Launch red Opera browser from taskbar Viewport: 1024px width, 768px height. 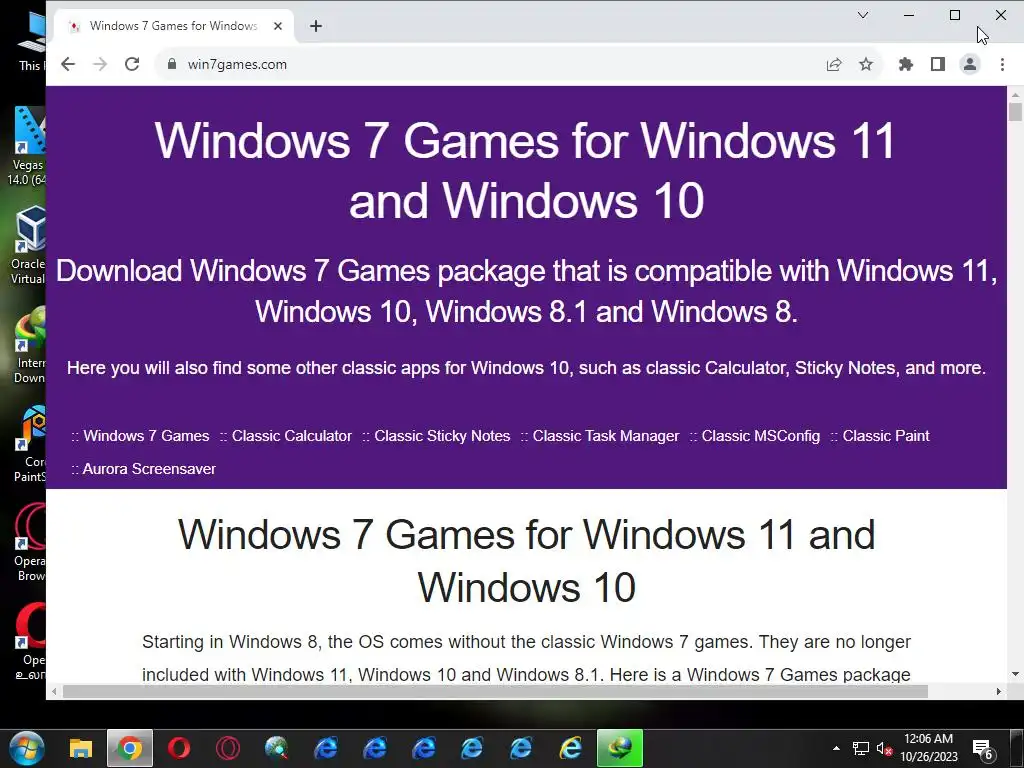[179, 748]
